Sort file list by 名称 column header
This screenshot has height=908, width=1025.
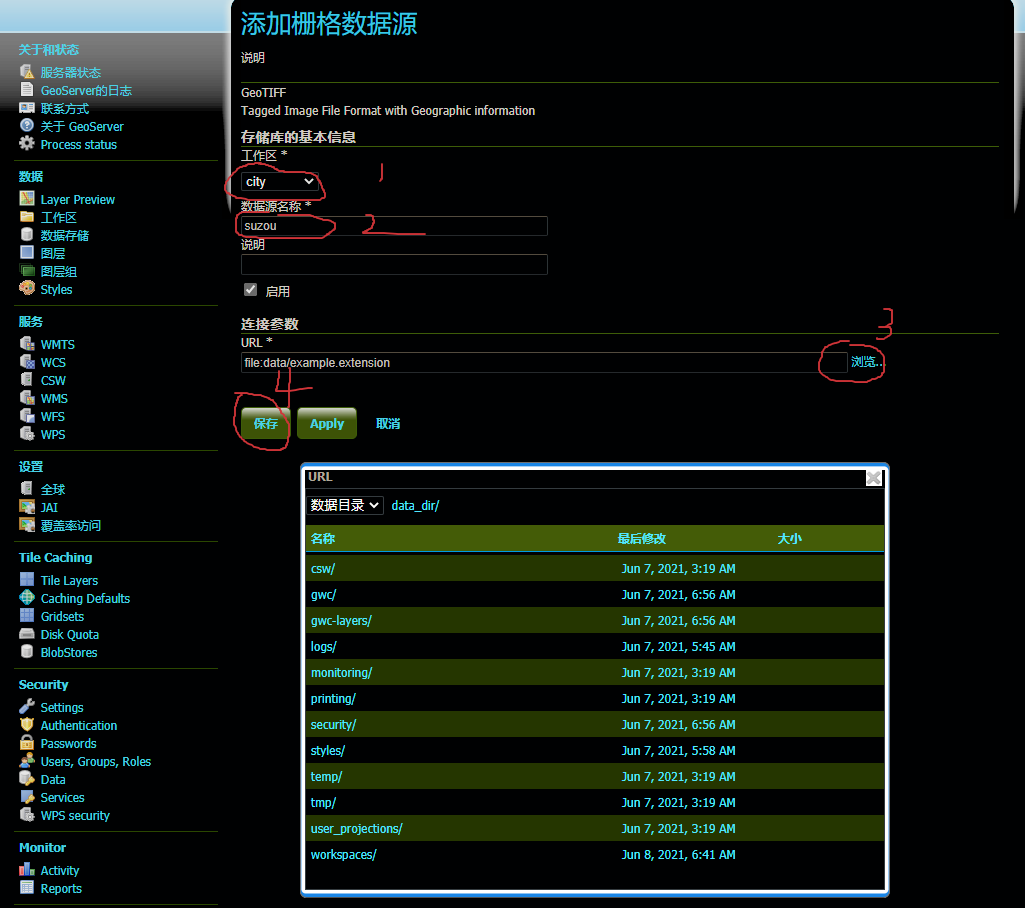(323, 539)
